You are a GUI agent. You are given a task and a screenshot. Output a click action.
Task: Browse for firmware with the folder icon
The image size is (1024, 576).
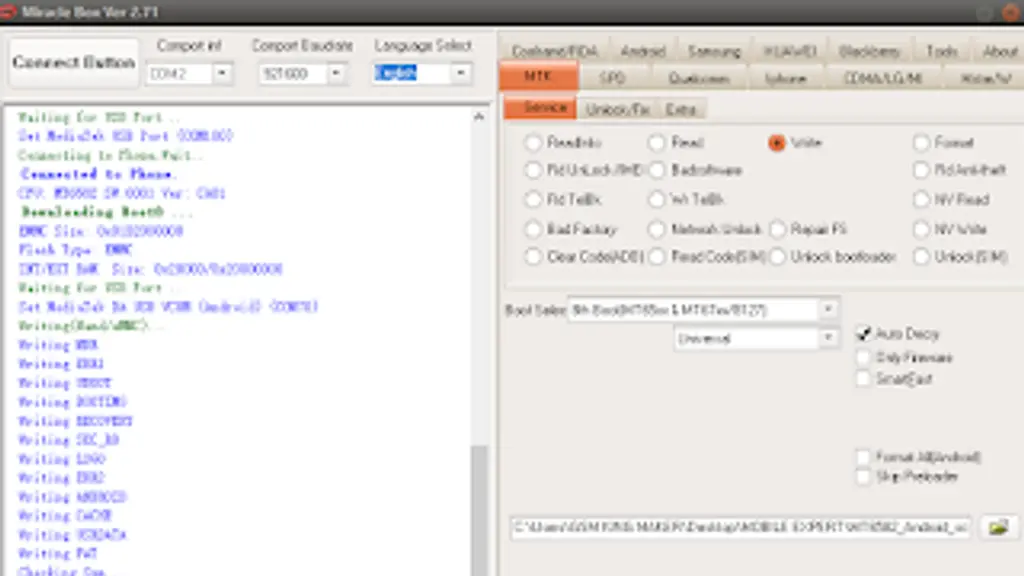tap(999, 527)
